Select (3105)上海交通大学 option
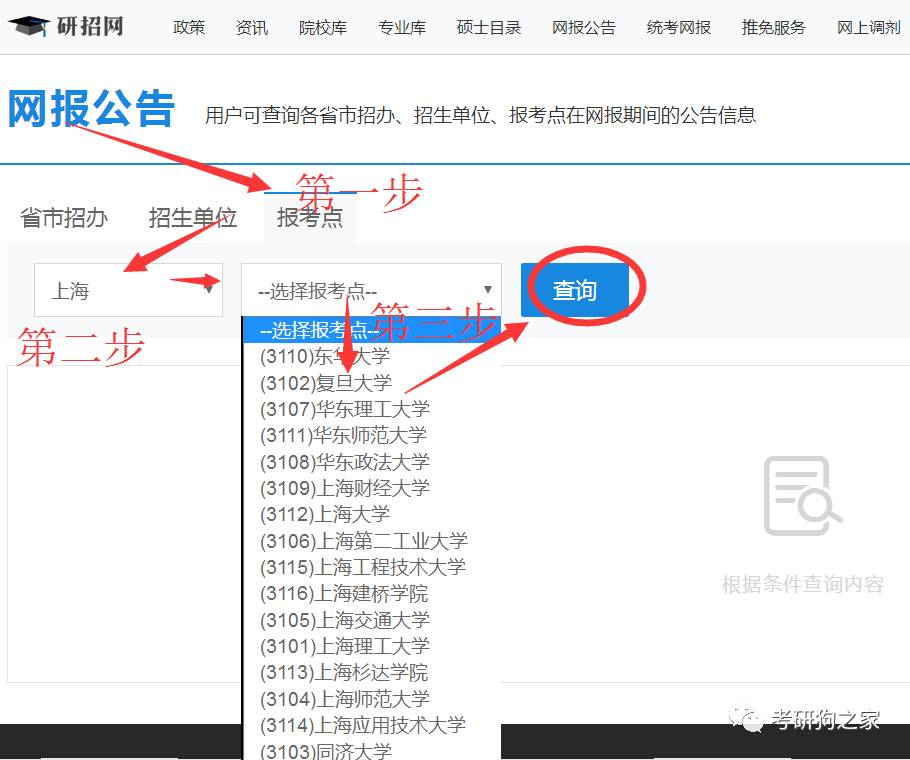The width and height of the screenshot is (910, 760). pyautogui.click(x=371, y=620)
